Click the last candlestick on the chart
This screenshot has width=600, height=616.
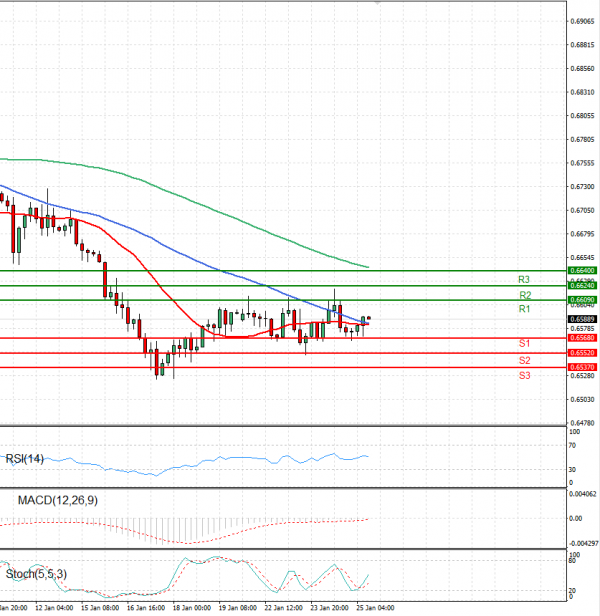[x=369, y=318]
